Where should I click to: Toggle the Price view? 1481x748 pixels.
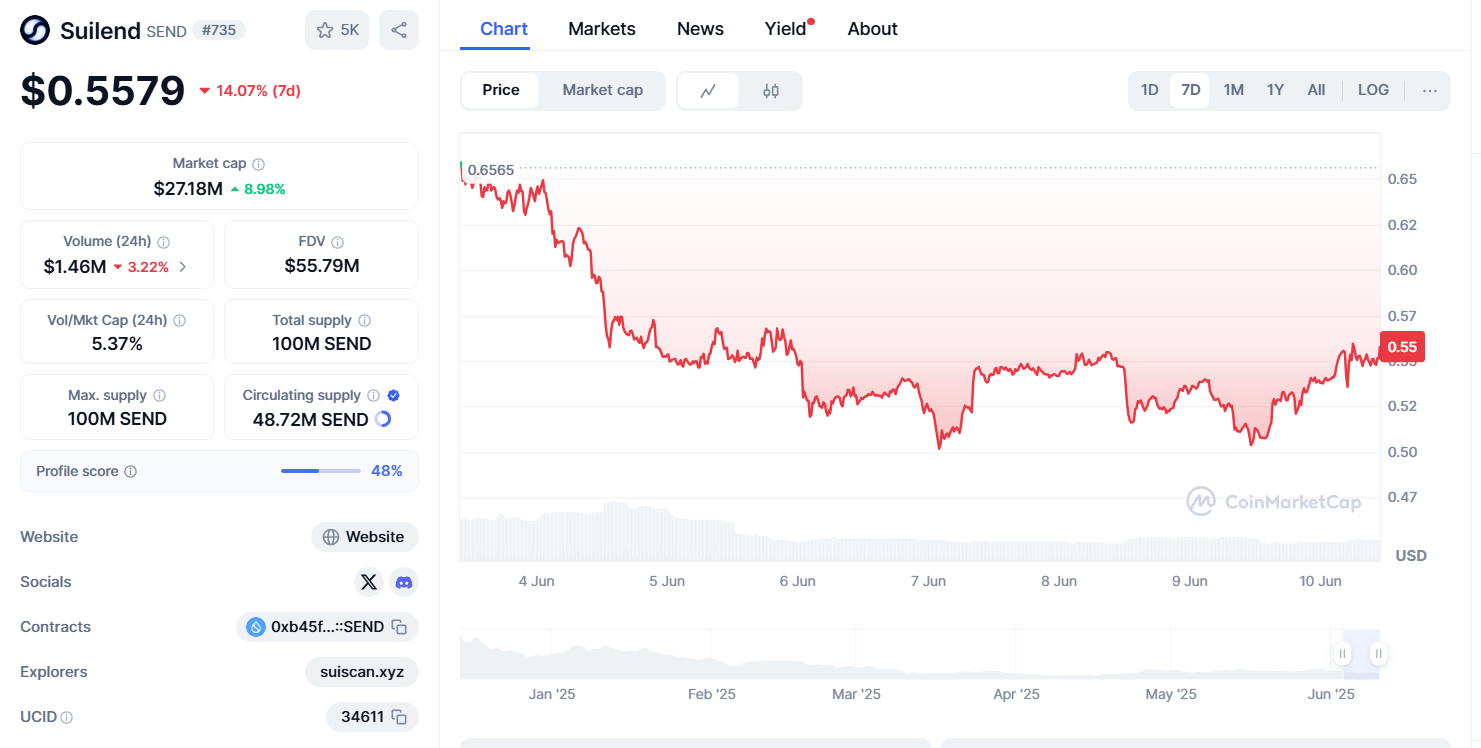tap(500, 90)
